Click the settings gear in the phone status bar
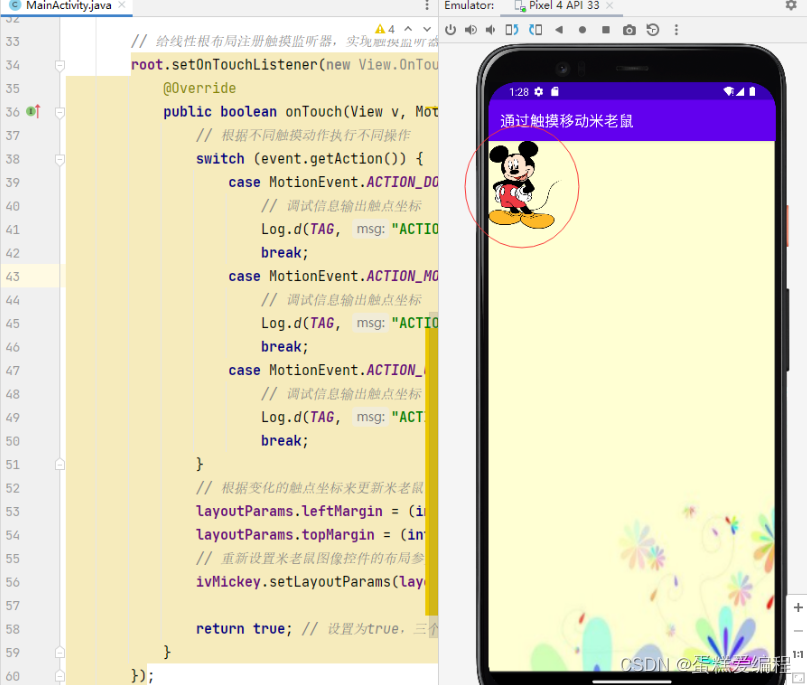 point(538,92)
